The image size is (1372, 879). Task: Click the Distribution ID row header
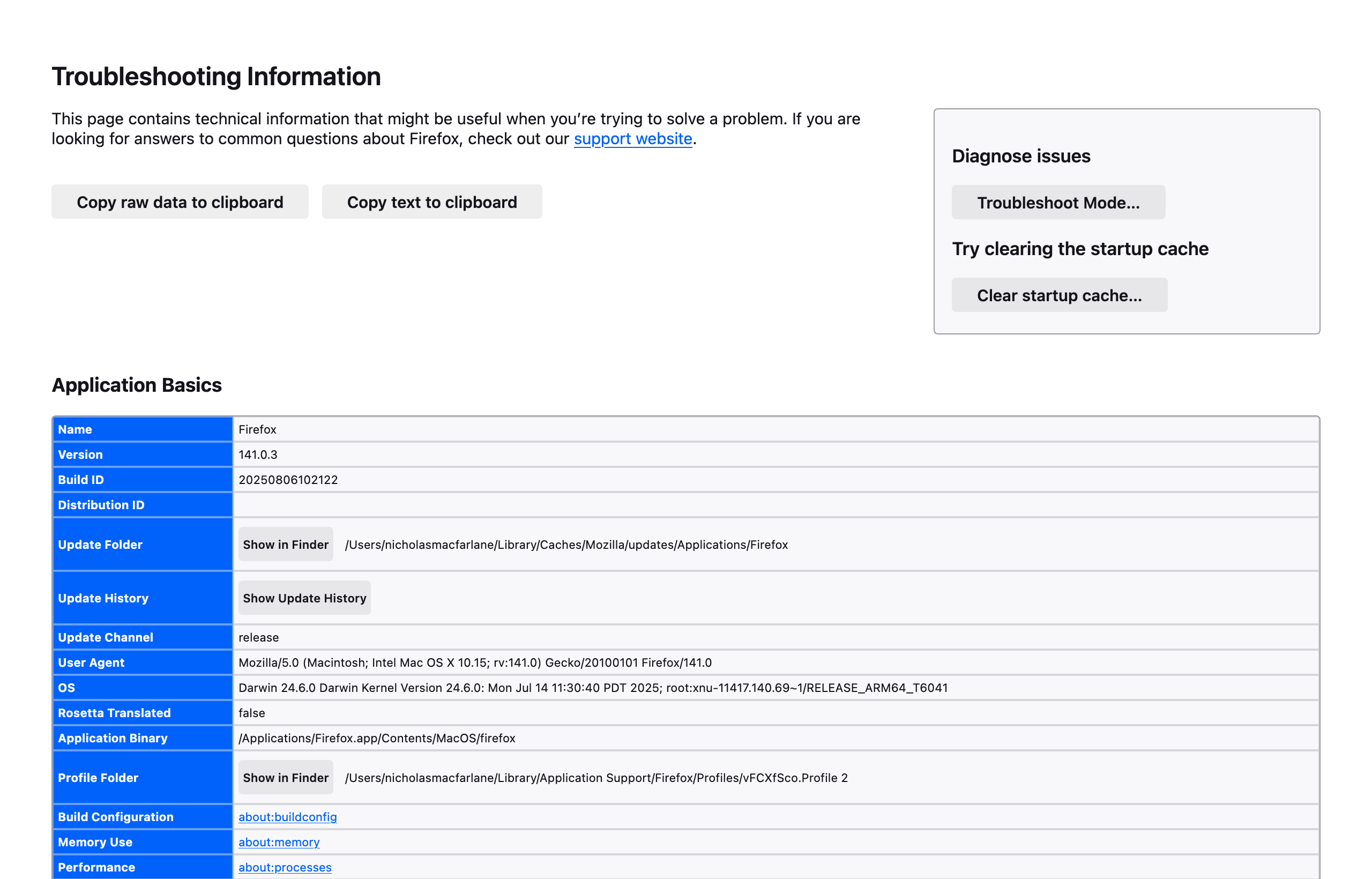[x=142, y=504]
